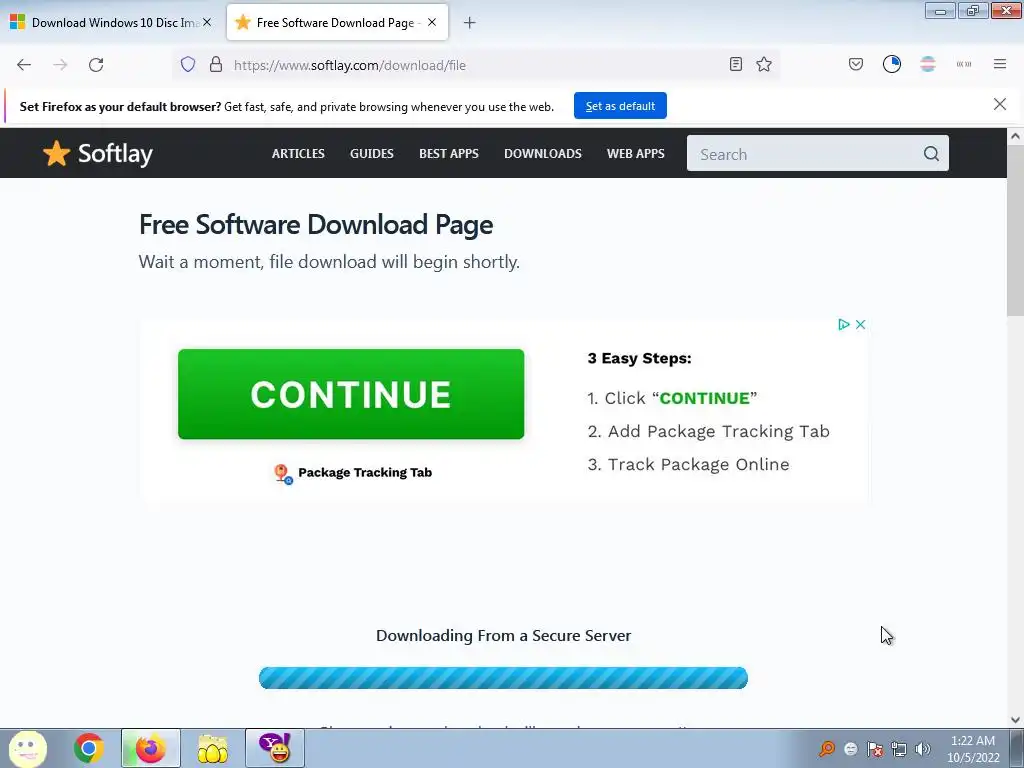Viewport: 1024px width, 768px height.
Task: Dismiss the default browser notification bar
Action: point(1000,104)
